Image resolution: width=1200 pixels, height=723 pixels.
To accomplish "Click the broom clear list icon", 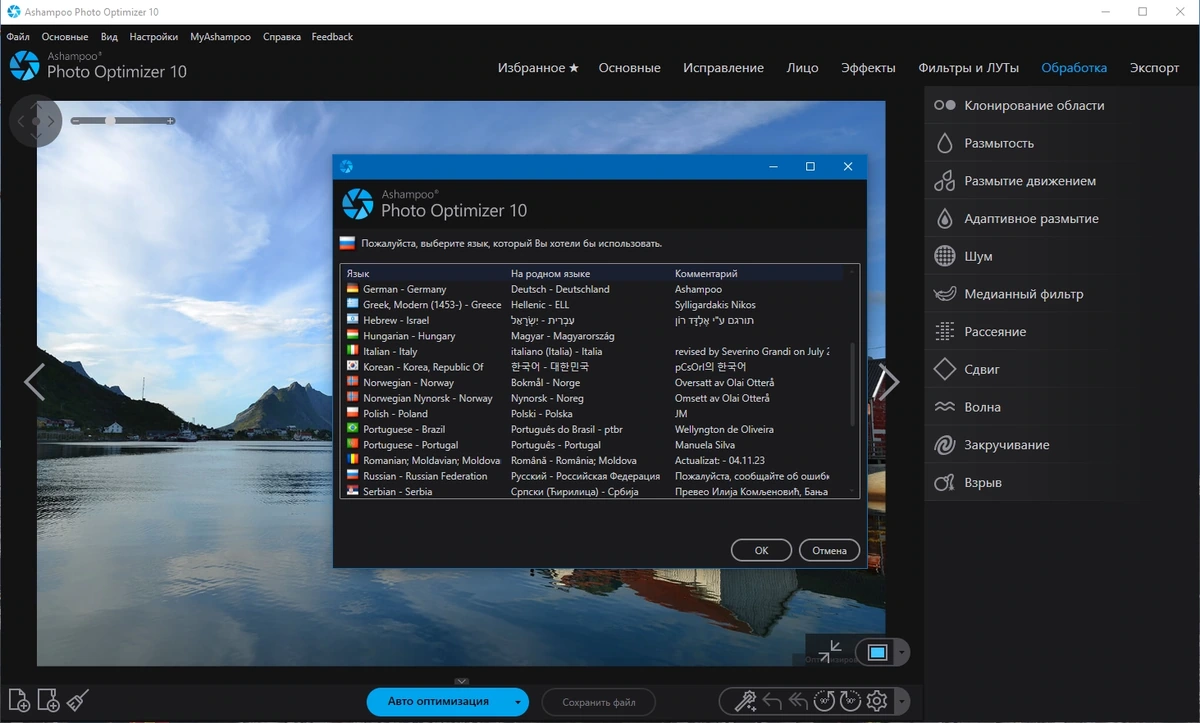I will click(x=78, y=700).
